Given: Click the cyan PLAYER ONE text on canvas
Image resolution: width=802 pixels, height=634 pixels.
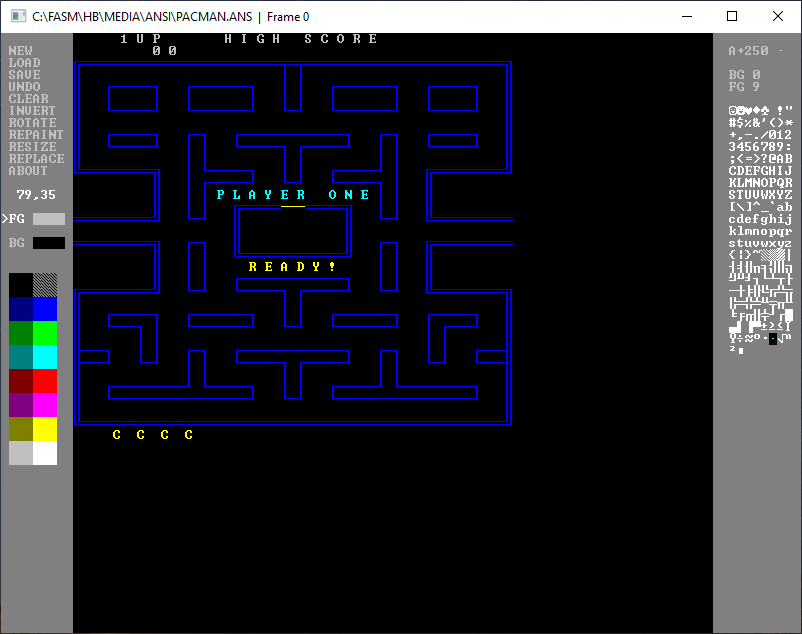Looking at the screenshot, I should pos(293,195).
